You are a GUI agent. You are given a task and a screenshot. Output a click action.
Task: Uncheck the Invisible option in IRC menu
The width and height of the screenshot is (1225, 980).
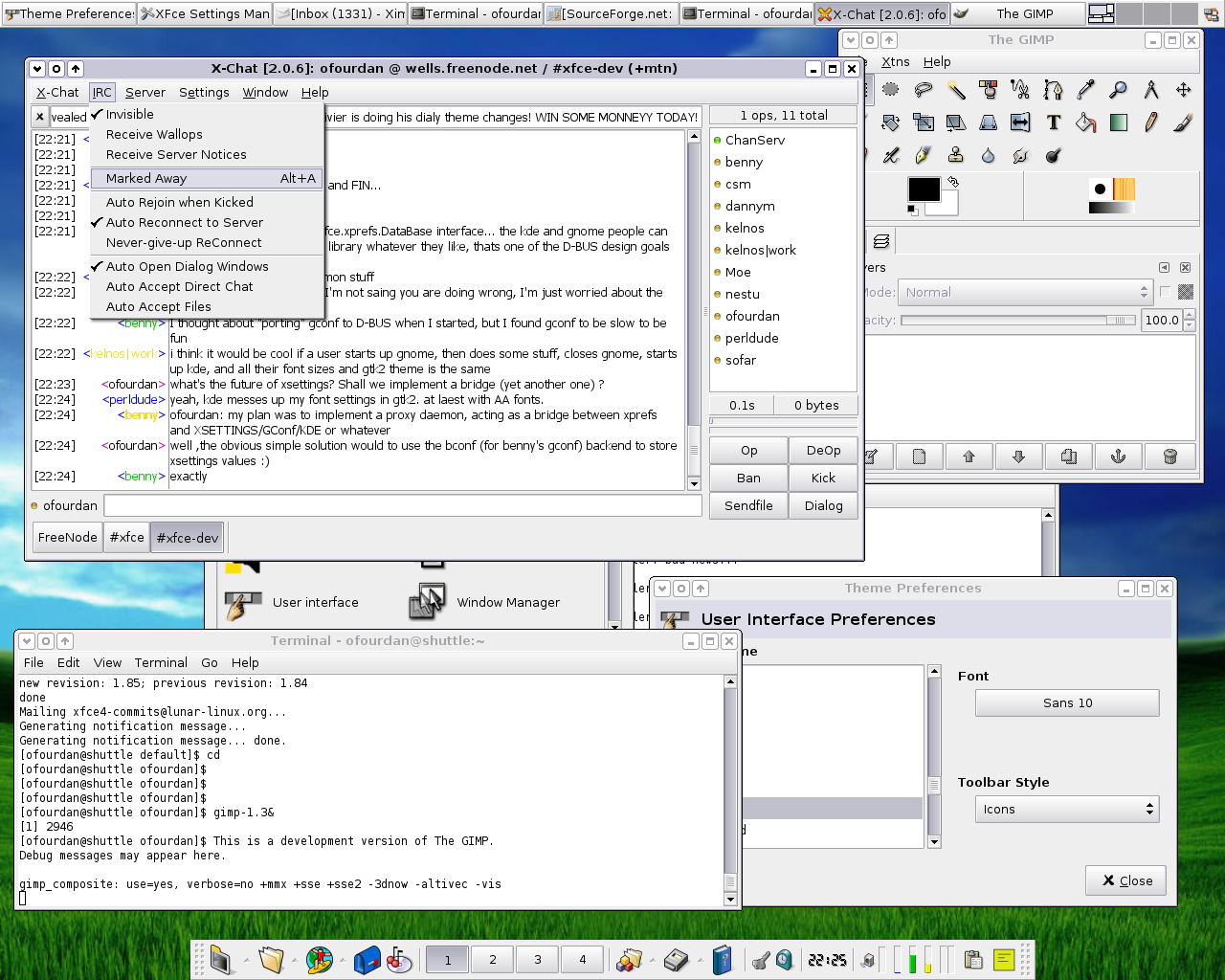(x=129, y=115)
